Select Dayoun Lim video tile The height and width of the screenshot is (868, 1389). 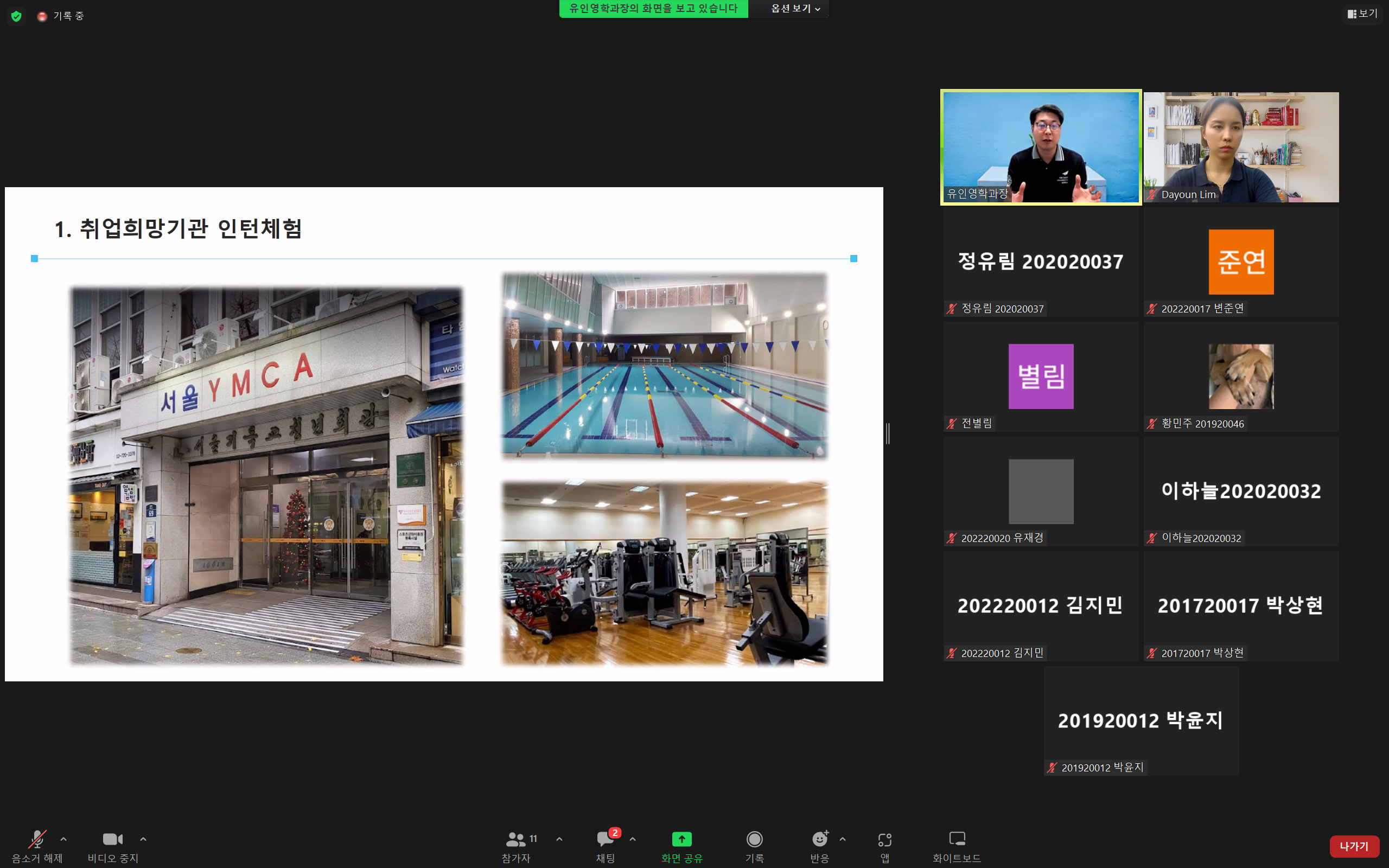[x=1241, y=147]
